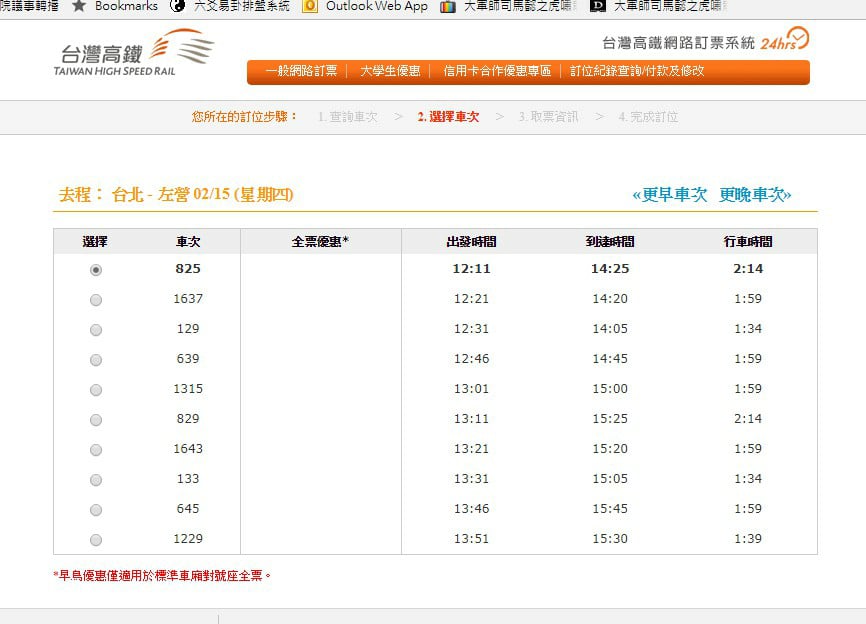
Task: Click step 1 查詢車次
Action: tap(348, 117)
